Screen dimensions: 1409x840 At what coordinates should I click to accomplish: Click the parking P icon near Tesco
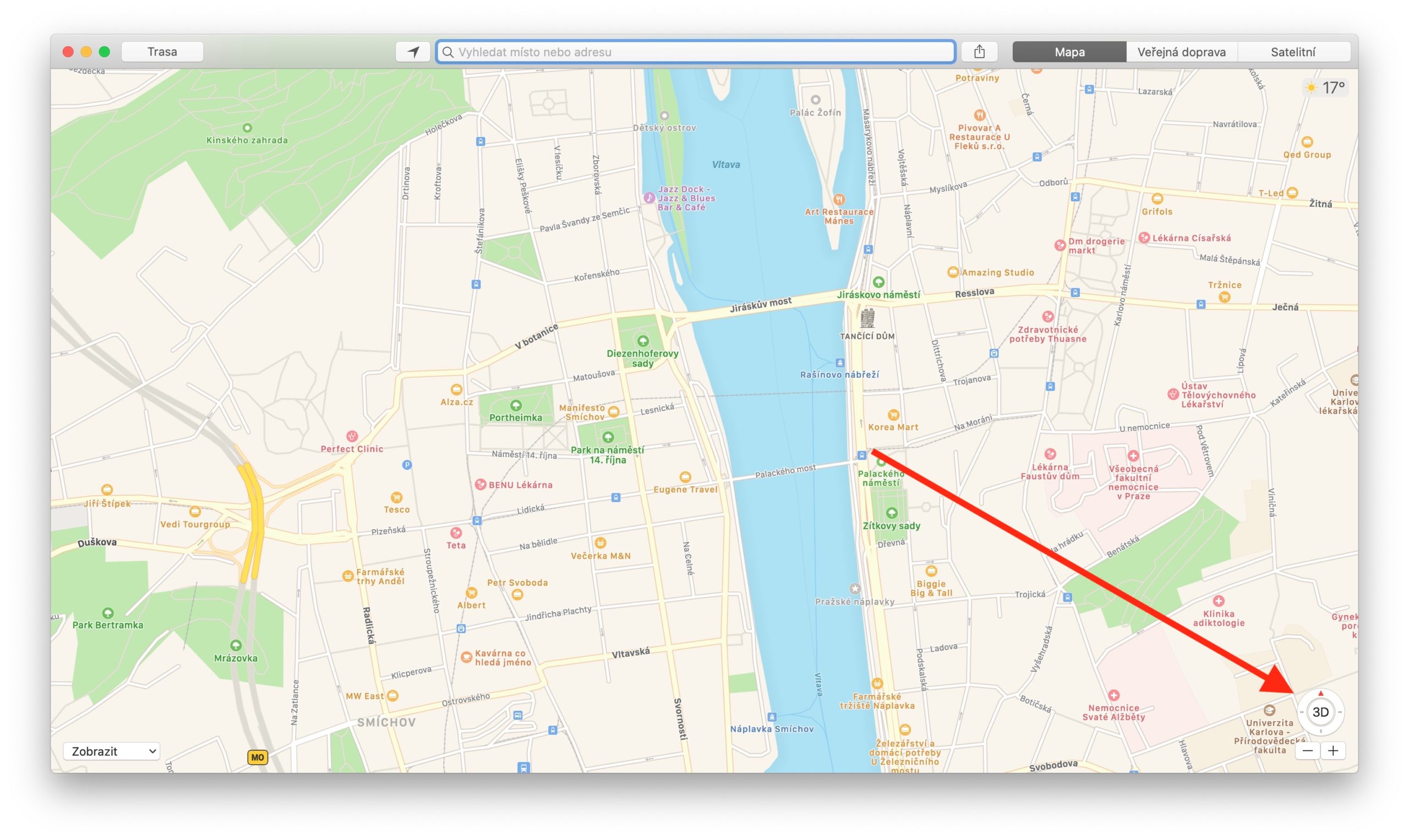(x=407, y=465)
